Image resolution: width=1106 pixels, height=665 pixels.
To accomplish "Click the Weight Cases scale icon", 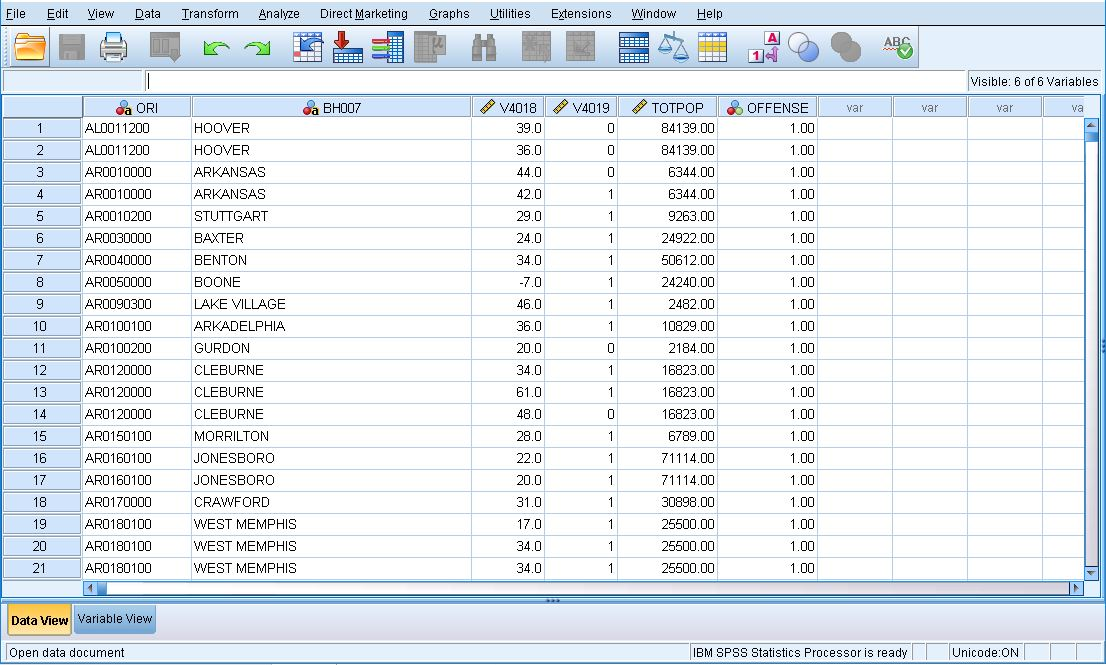I will (673, 48).
